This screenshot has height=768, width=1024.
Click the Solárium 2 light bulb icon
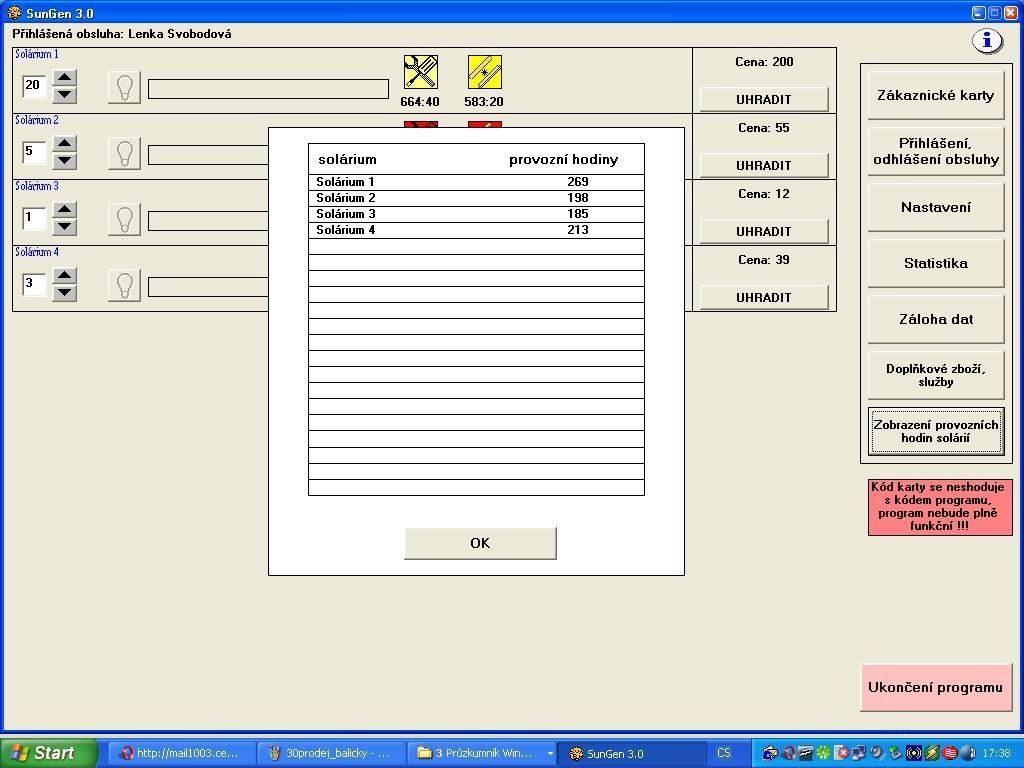(x=124, y=153)
